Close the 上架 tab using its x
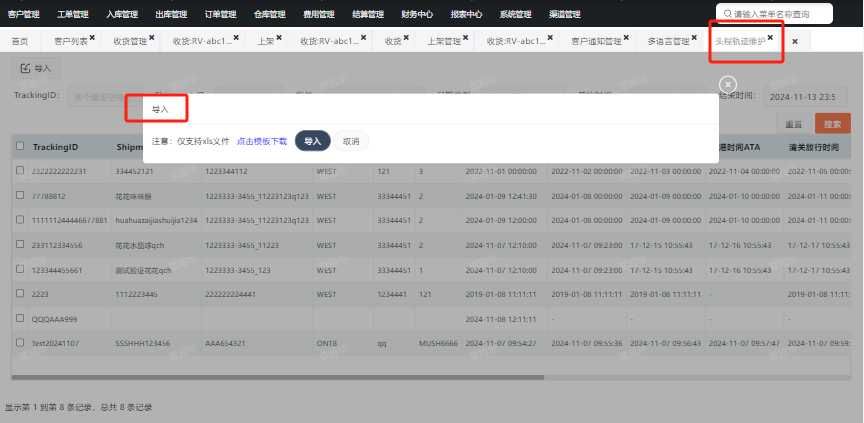Screen dimensions: 864x423 [x=279, y=37]
